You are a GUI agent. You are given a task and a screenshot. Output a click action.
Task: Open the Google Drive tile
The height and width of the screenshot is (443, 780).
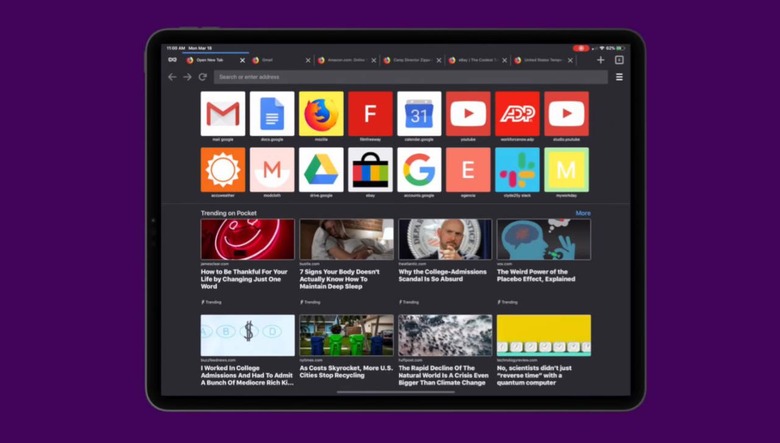[321, 170]
